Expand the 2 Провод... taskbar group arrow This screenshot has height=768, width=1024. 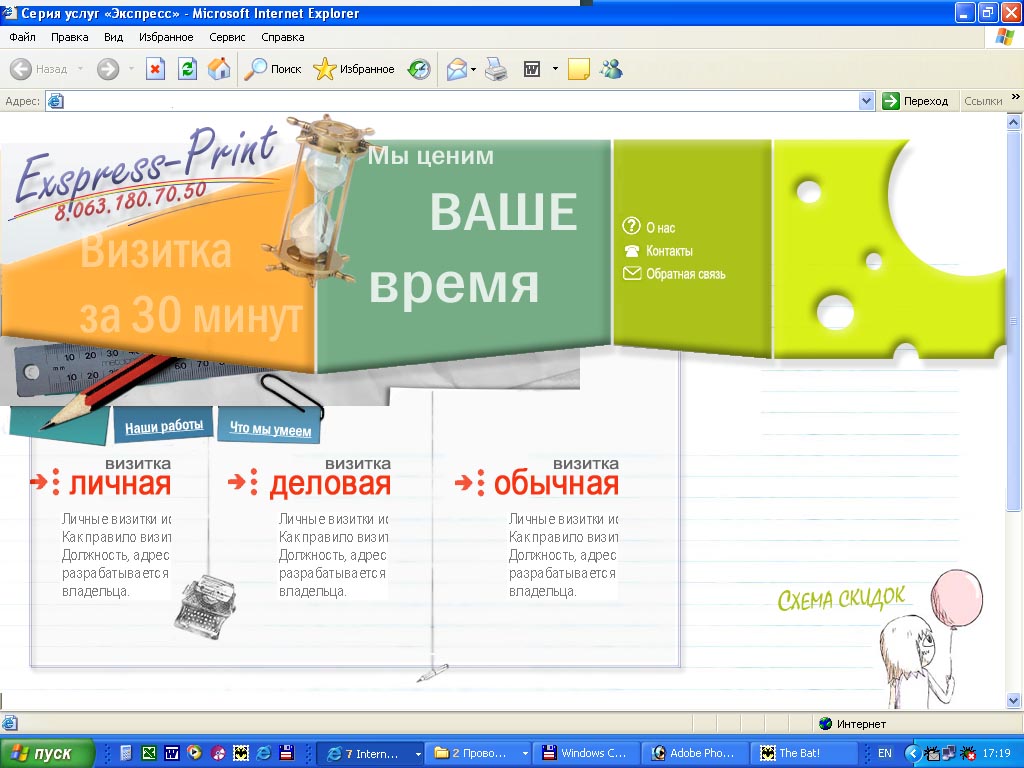[x=524, y=754]
